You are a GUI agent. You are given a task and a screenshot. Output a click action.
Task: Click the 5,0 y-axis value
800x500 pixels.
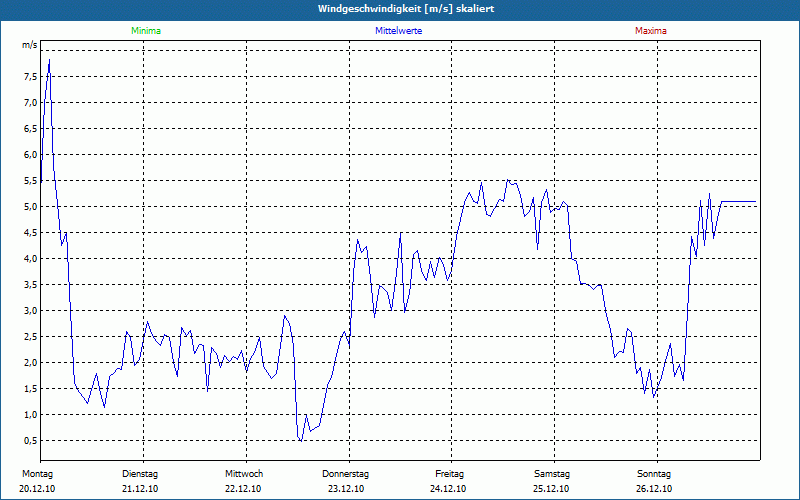[31, 207]
